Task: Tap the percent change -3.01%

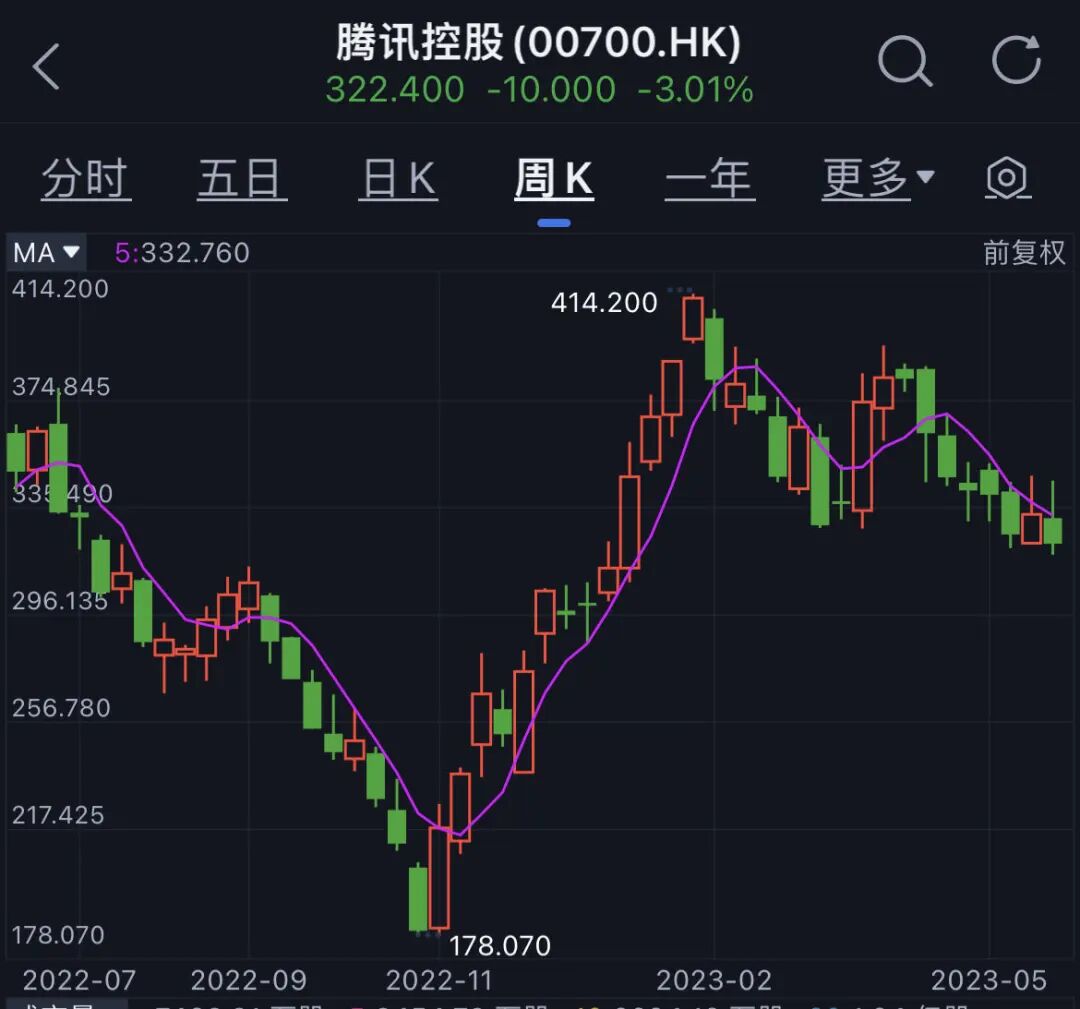Action: click(x=695, y=90)
